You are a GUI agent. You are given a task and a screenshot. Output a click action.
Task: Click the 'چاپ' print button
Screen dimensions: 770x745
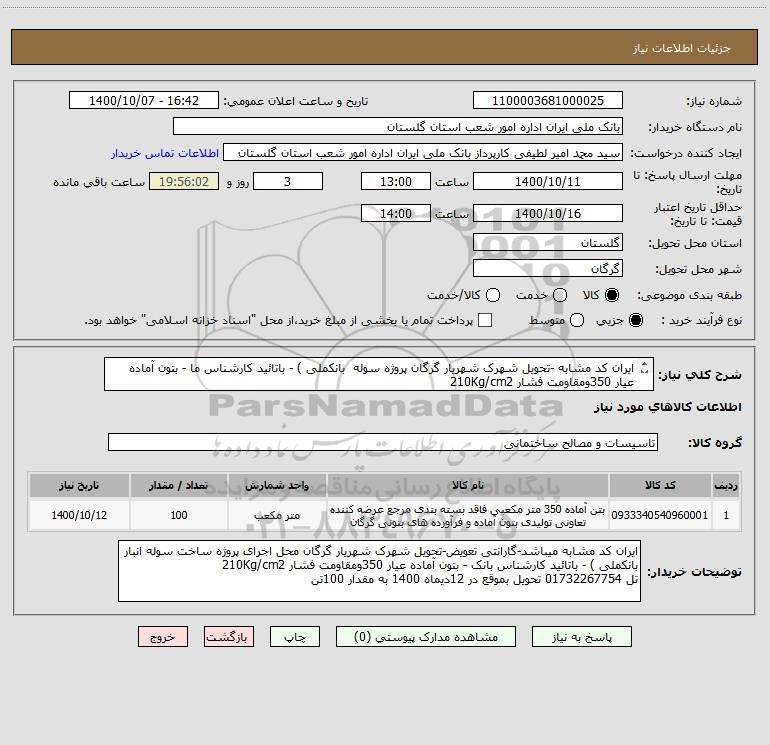pyautogui.click(x=295, y=637)
